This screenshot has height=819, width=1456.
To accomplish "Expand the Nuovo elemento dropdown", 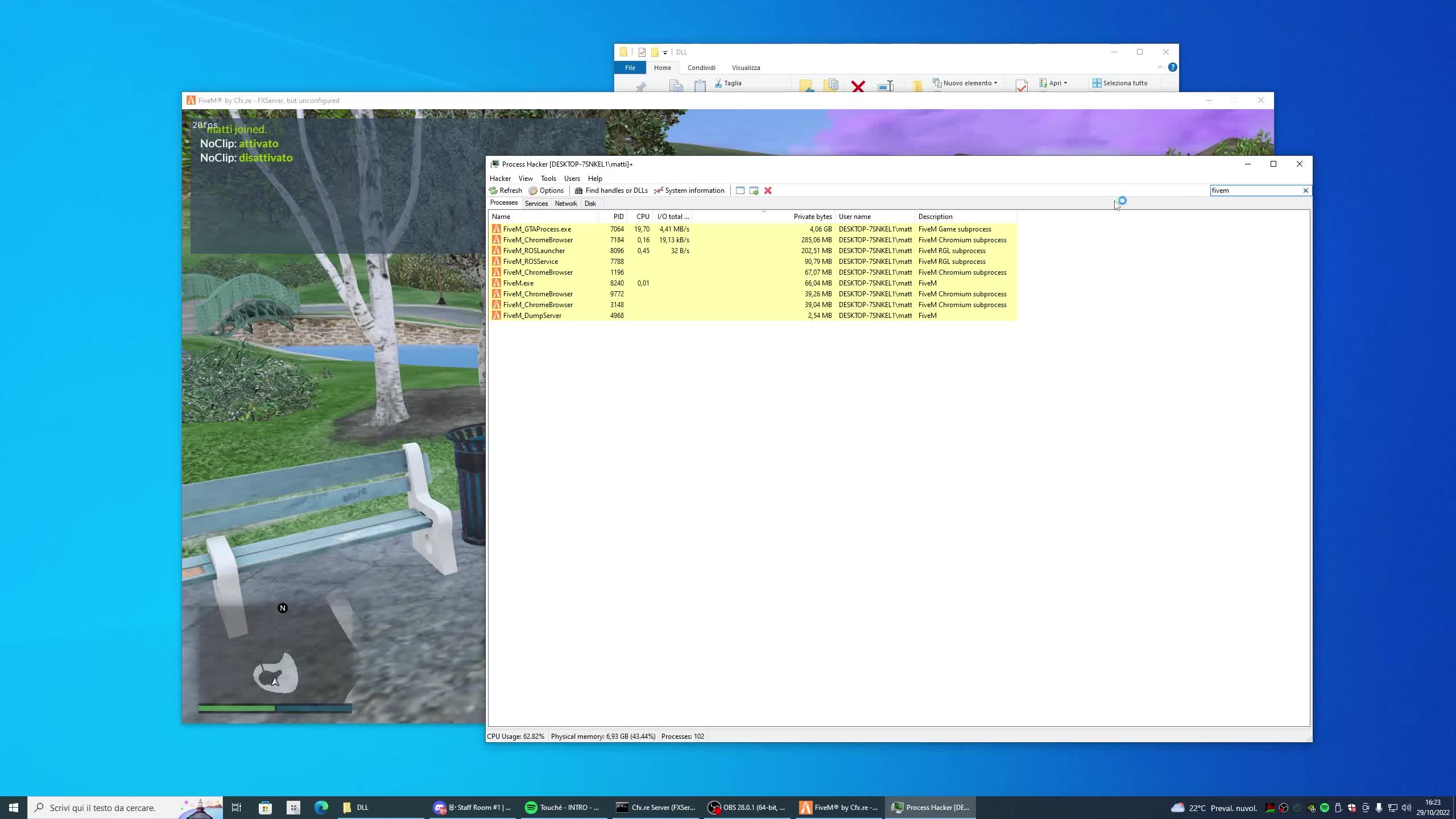I will click(x=995, y=83).
